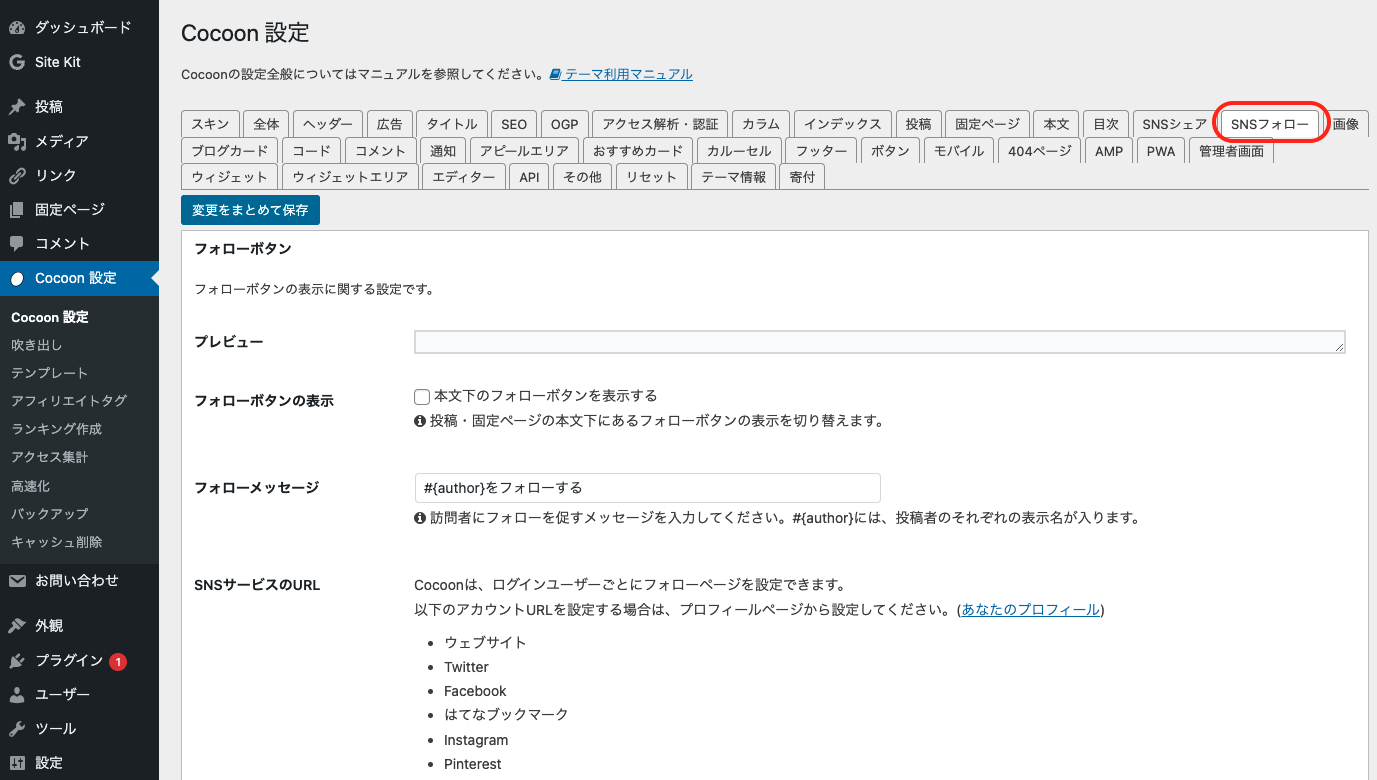Select the 404ページ tab

click(1040, 151)
